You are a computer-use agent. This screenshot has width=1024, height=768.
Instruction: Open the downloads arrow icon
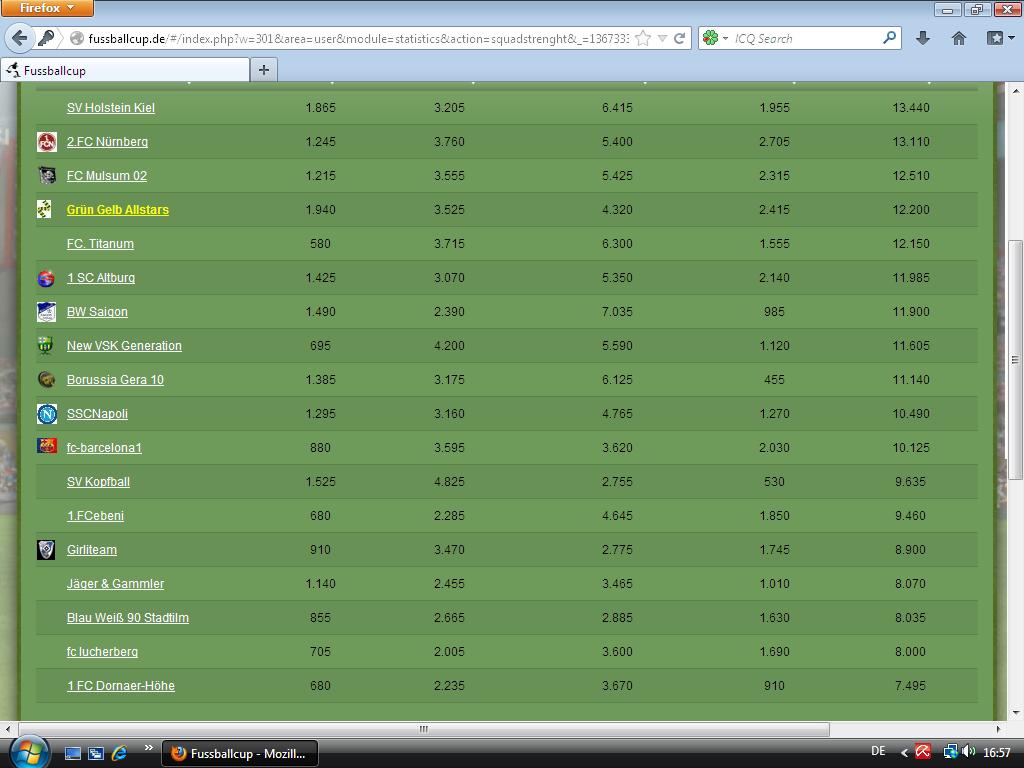point(923,38)
